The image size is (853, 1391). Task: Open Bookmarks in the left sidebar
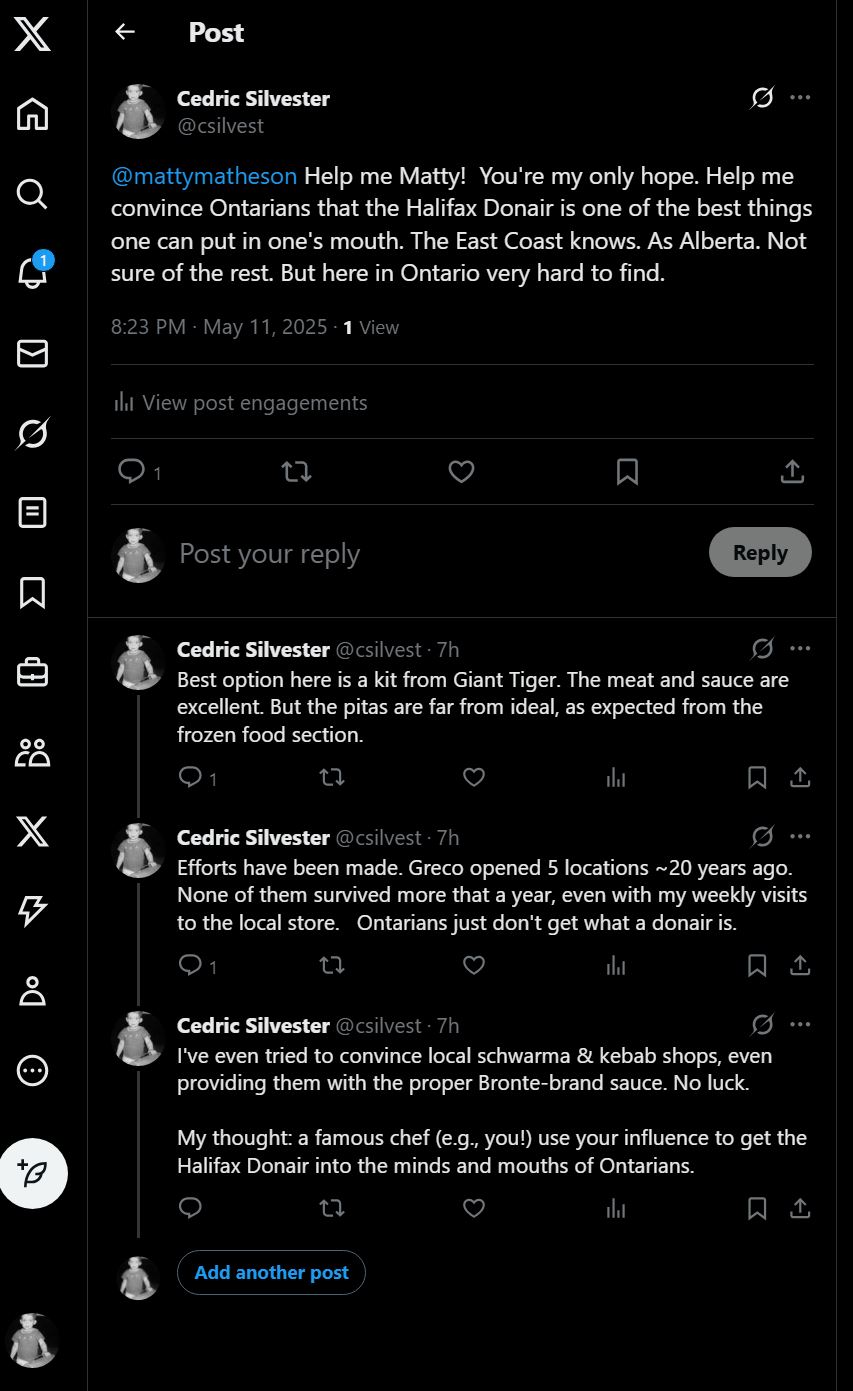pyautogui.click(x=32, y=592)
